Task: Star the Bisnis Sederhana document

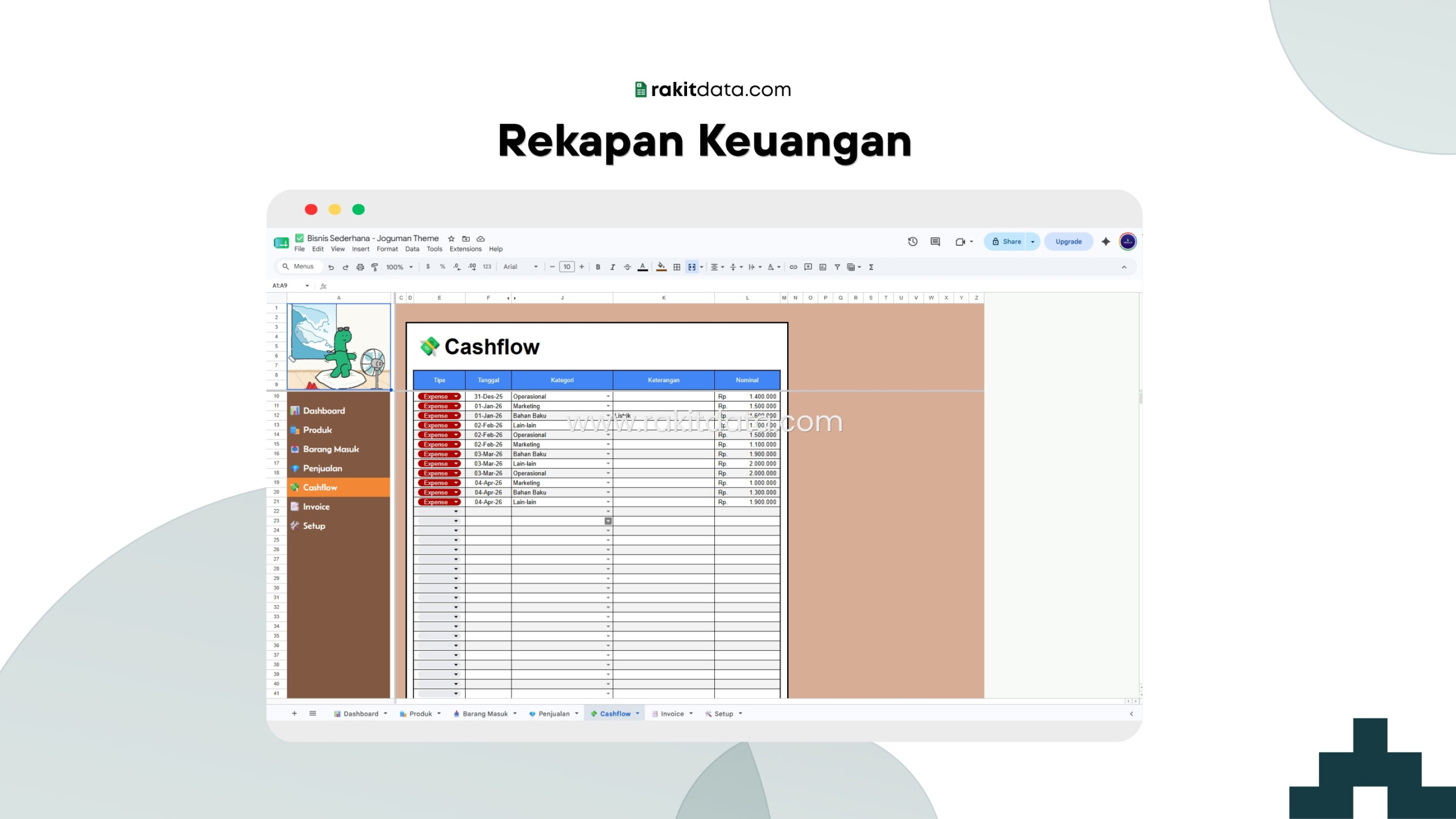Action: [x=452, y=239]
